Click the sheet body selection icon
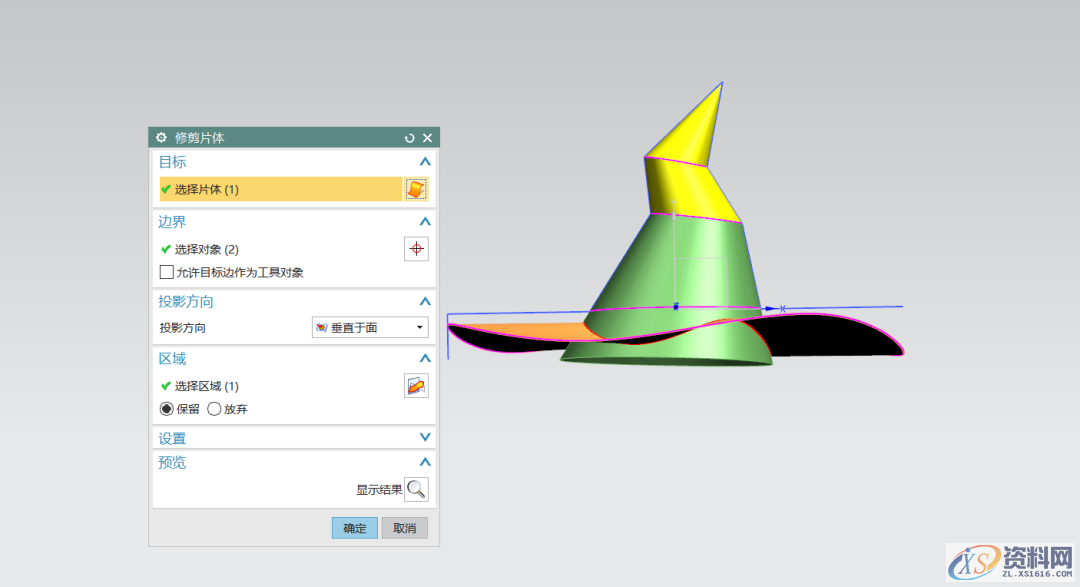The image size is (1080, 587). [x=416, y=189]
